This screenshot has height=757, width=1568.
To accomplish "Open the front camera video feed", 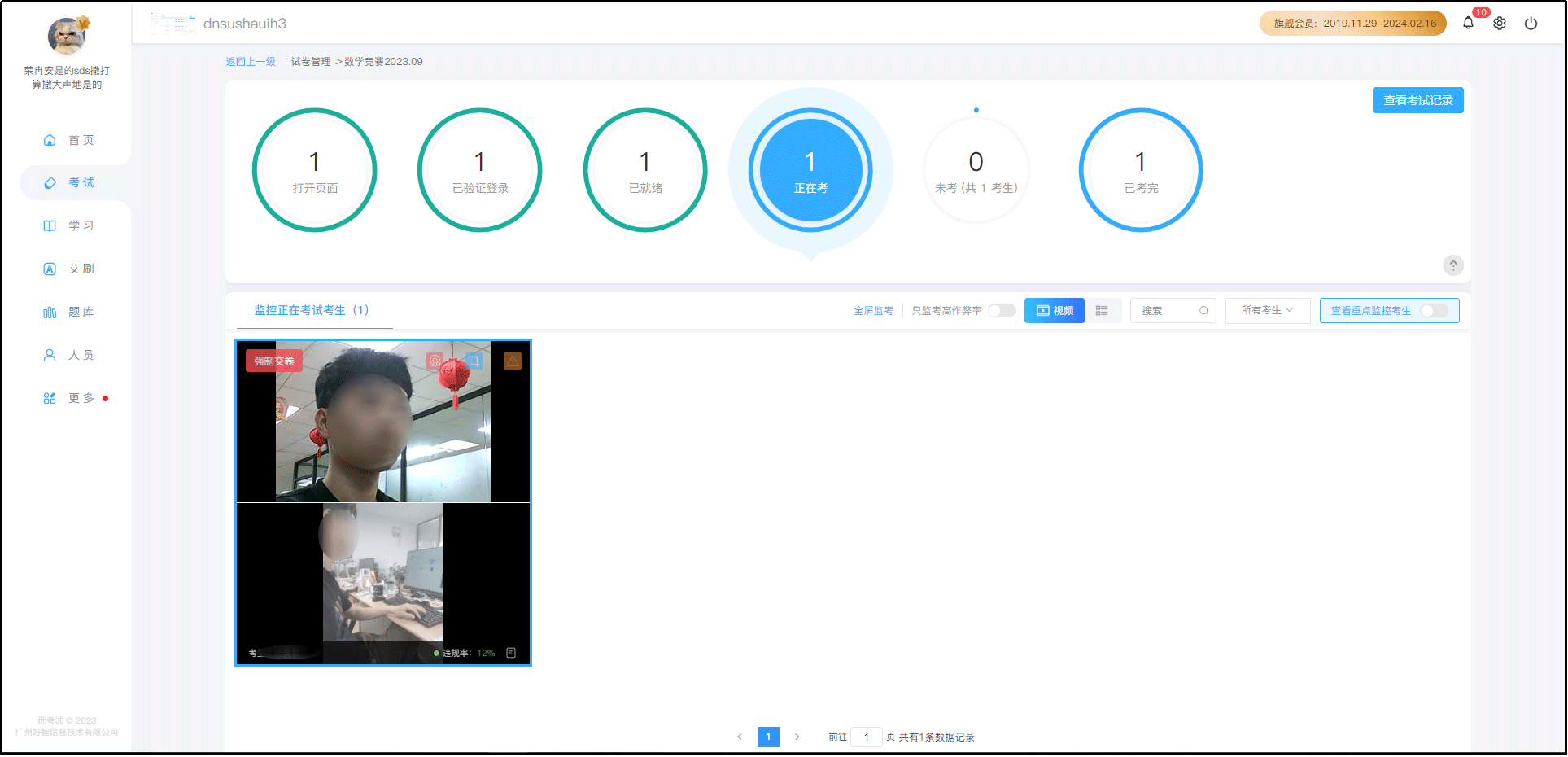I will (x=383, y=422).
